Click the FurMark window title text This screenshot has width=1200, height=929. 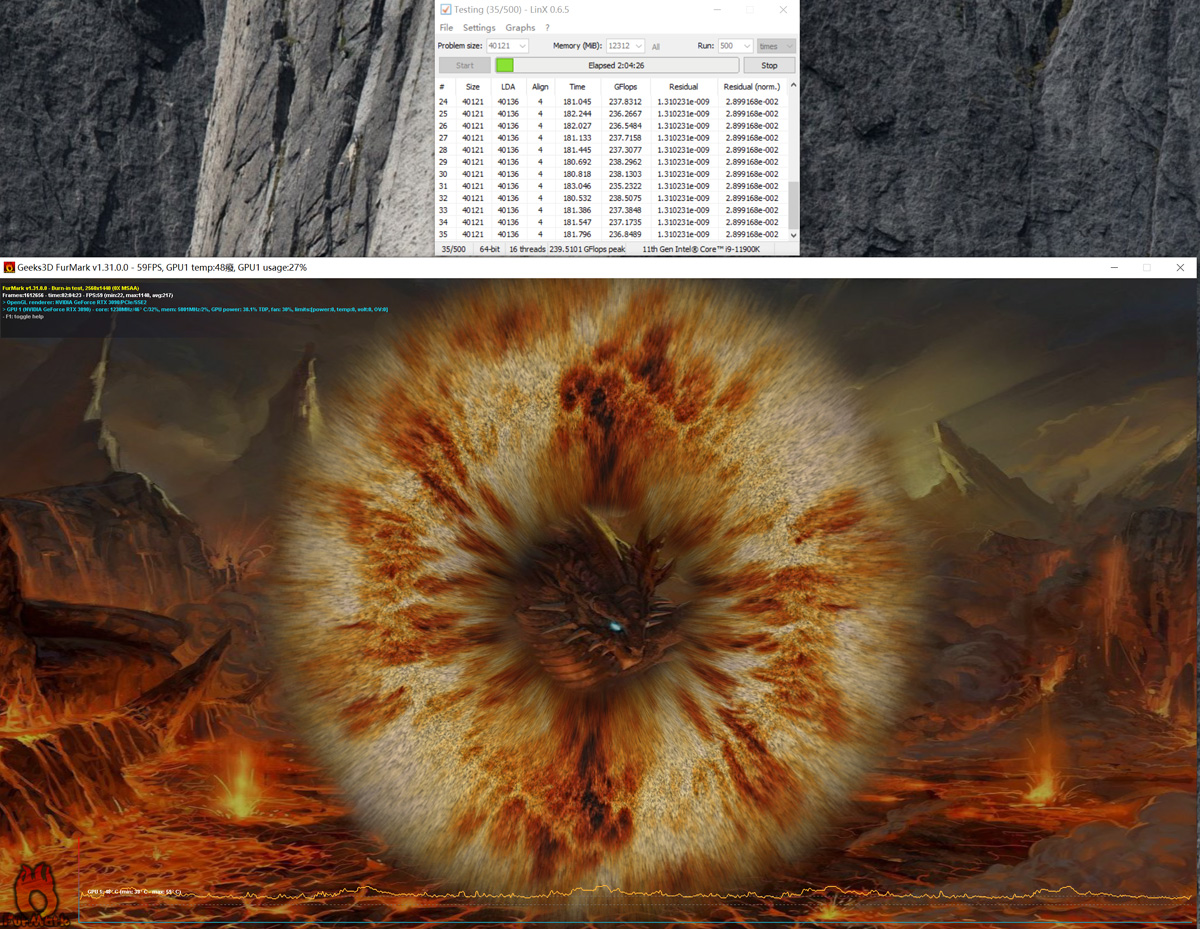[x=162, y=268]
